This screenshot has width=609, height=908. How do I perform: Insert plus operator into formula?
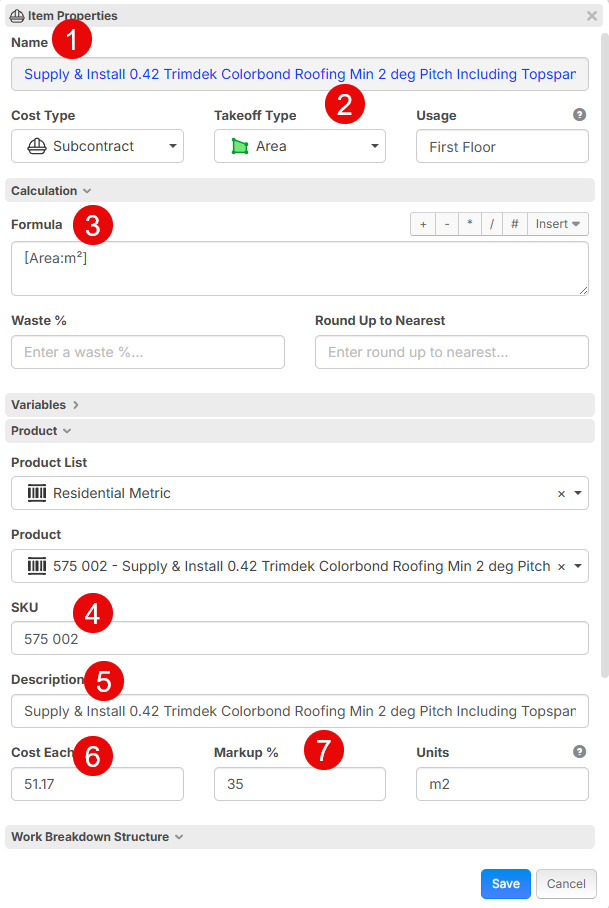422,224
